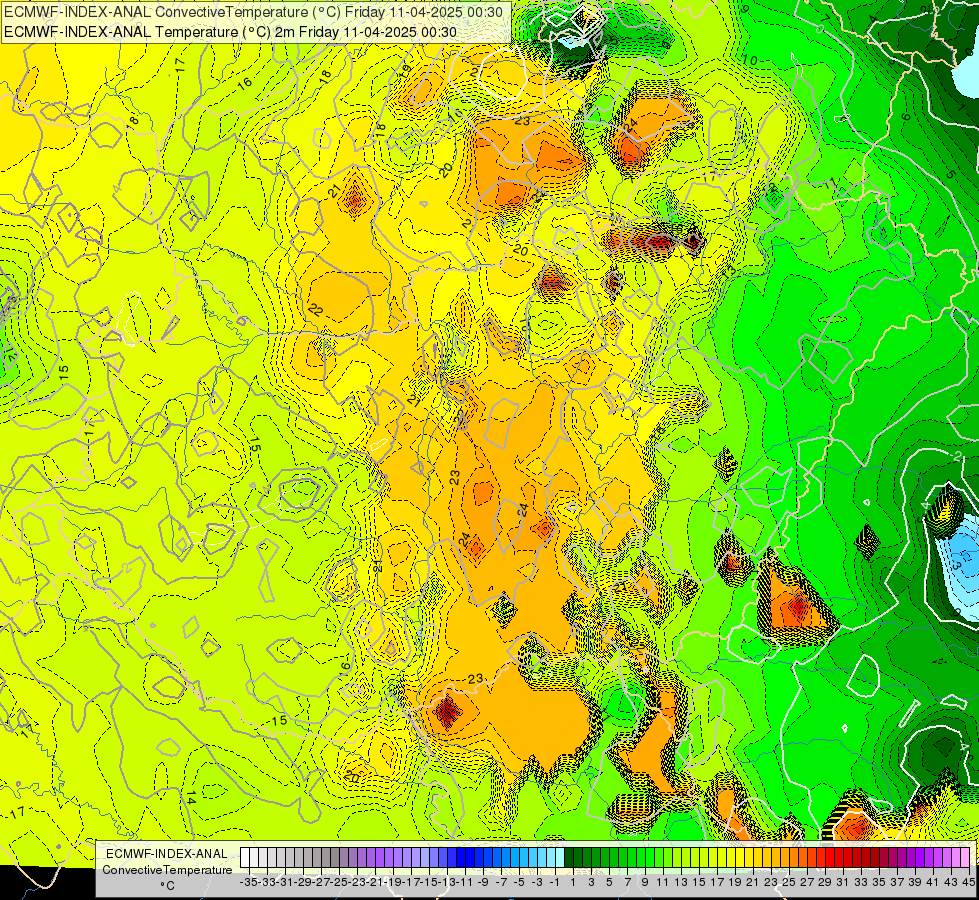Pick the deep blue swatch above -11
This screenshot has width=979, height=900.
pos(461,857)
